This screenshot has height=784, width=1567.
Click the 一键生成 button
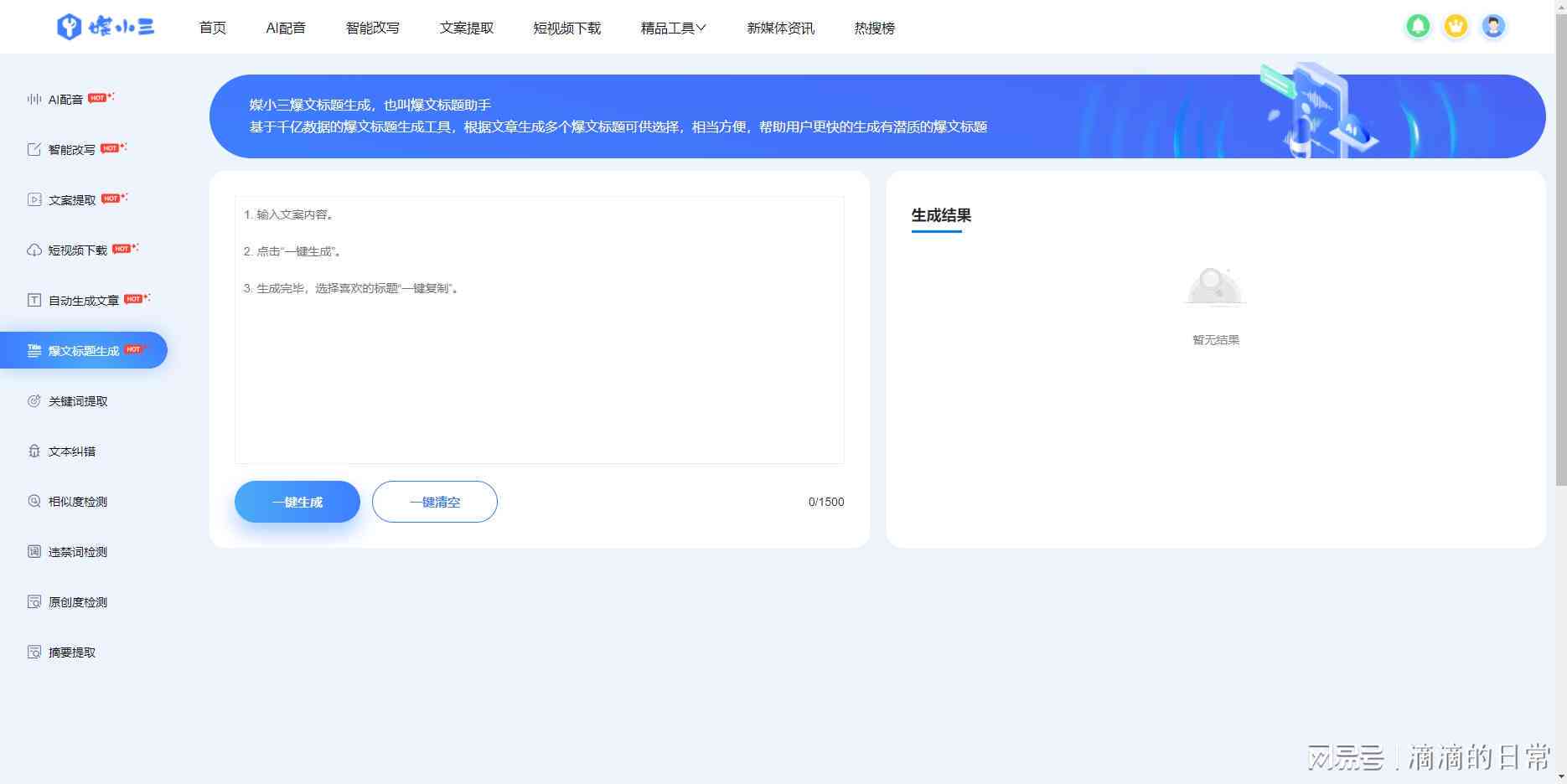tap(297, 502)
